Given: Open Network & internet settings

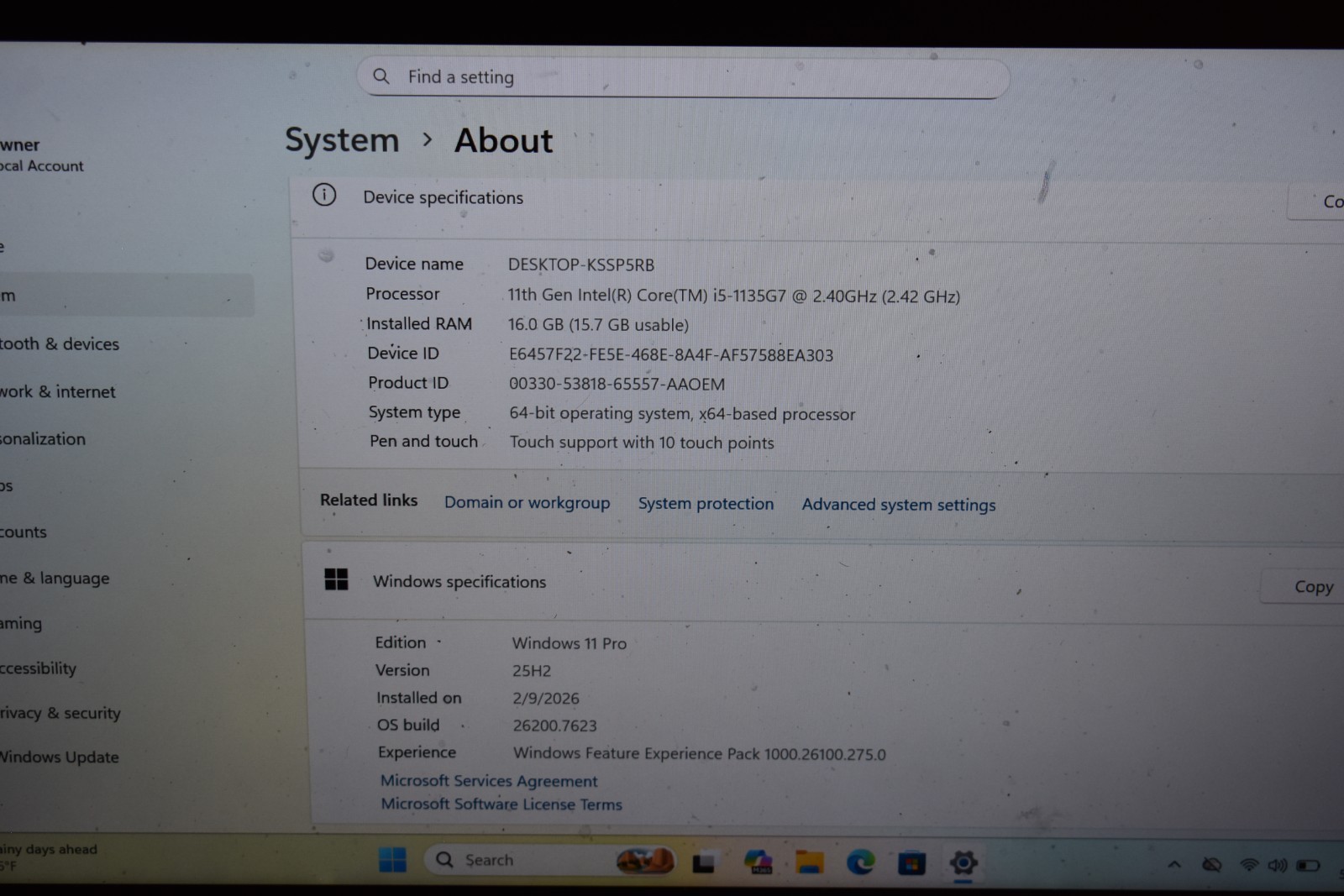Looking at the screenshot, I should tap(58, 391).
